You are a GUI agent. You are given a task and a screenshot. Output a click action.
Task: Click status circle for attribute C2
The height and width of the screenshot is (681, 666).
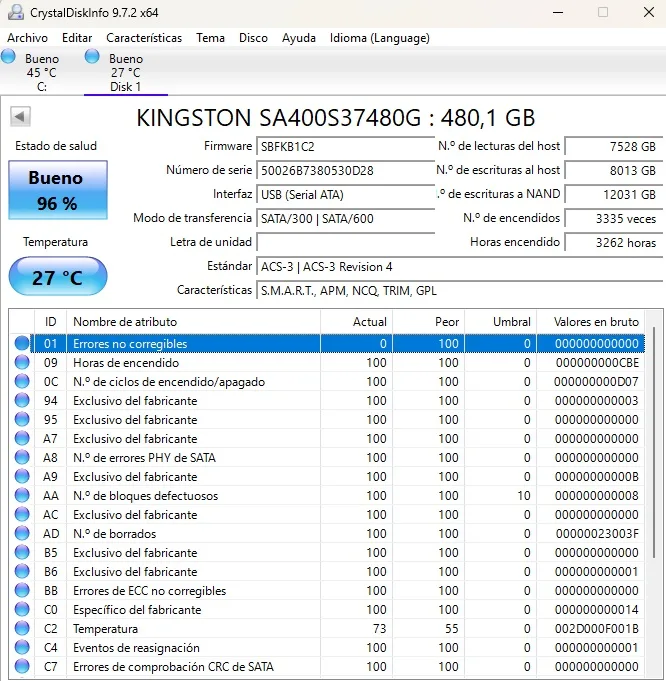[x=22, y=629]
